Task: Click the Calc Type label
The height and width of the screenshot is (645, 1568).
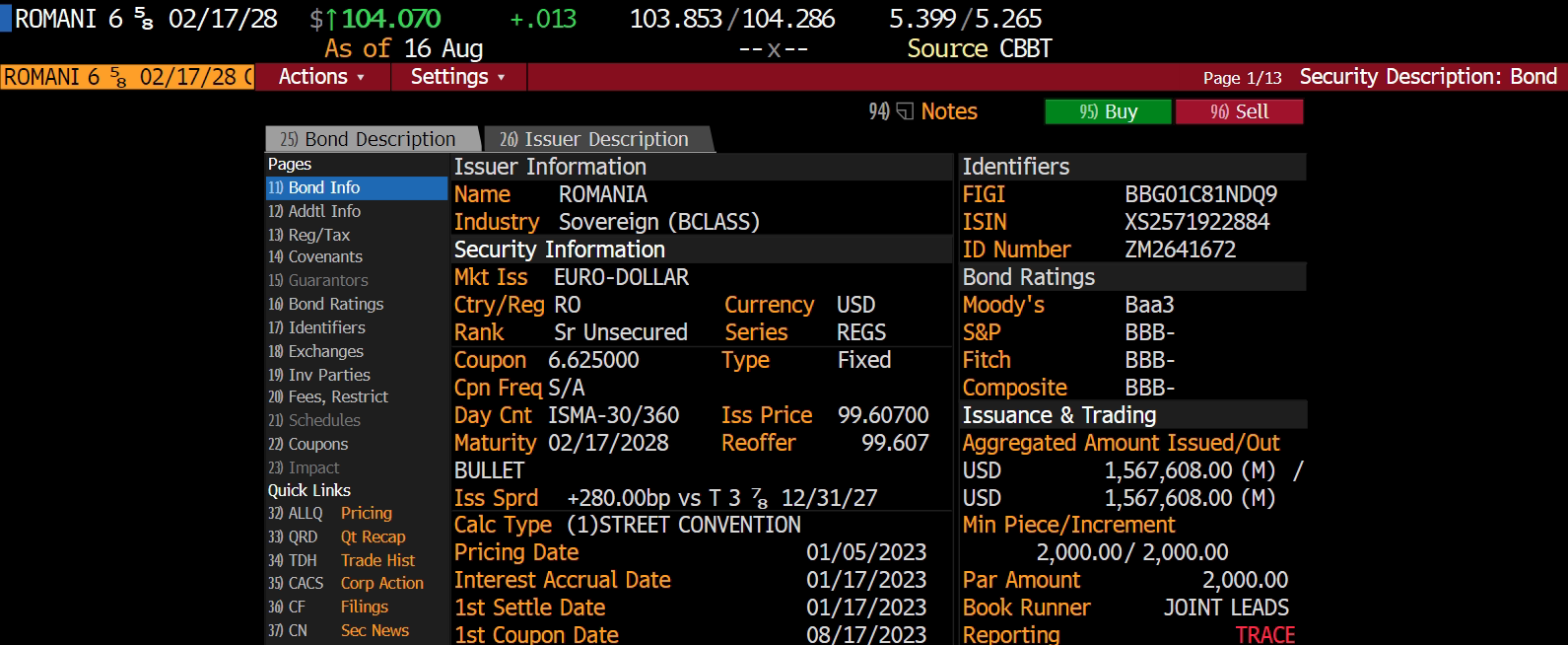Action: (503, 525)
